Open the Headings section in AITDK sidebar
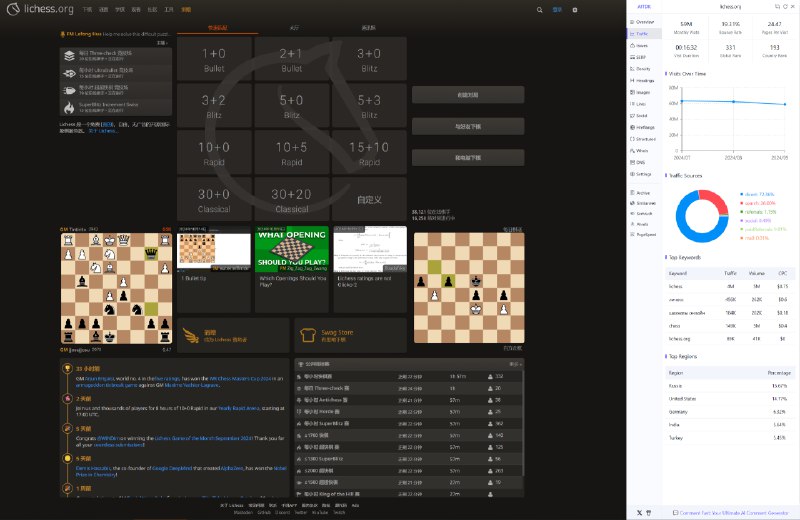This screenshot has width=800, height=520. 644,81
